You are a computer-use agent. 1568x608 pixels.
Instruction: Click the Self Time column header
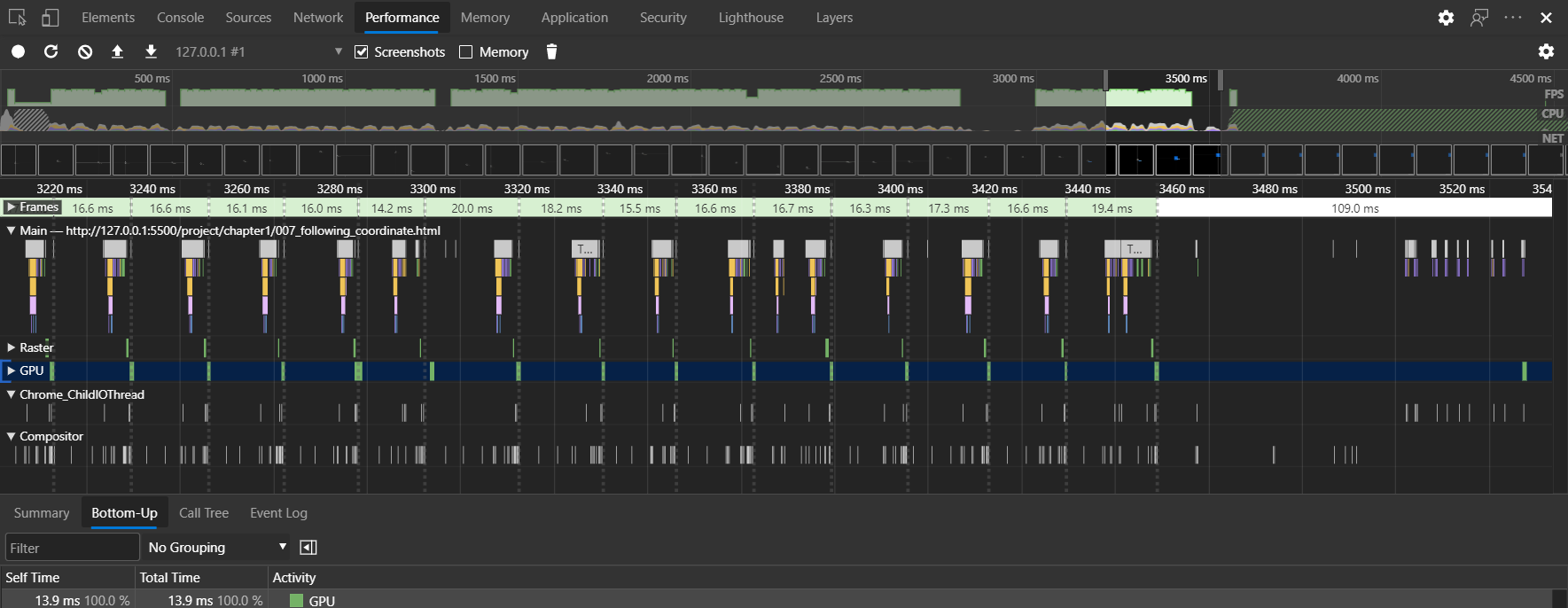pyautogui.click(x=33, y=578)
